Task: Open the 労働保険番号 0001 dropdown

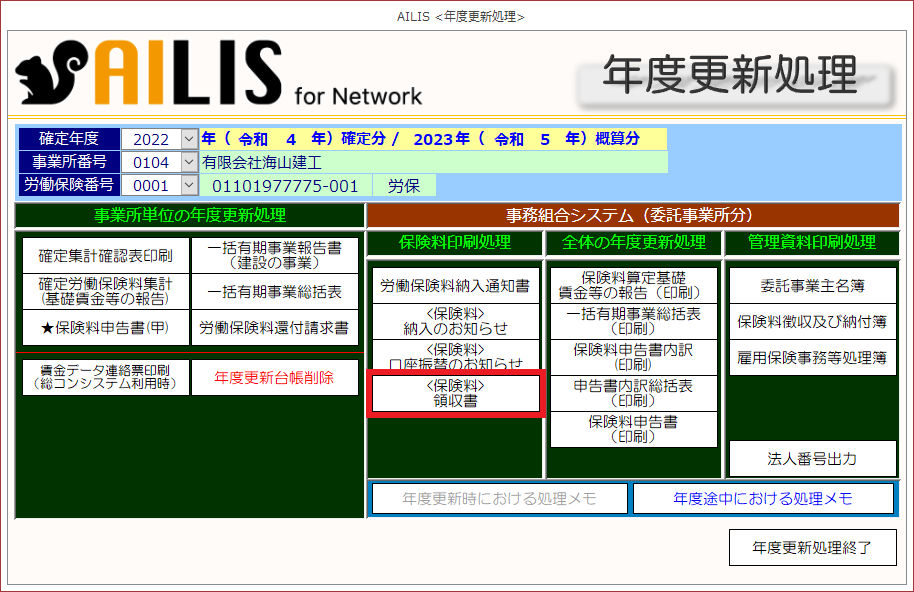Action: [189, 185]
